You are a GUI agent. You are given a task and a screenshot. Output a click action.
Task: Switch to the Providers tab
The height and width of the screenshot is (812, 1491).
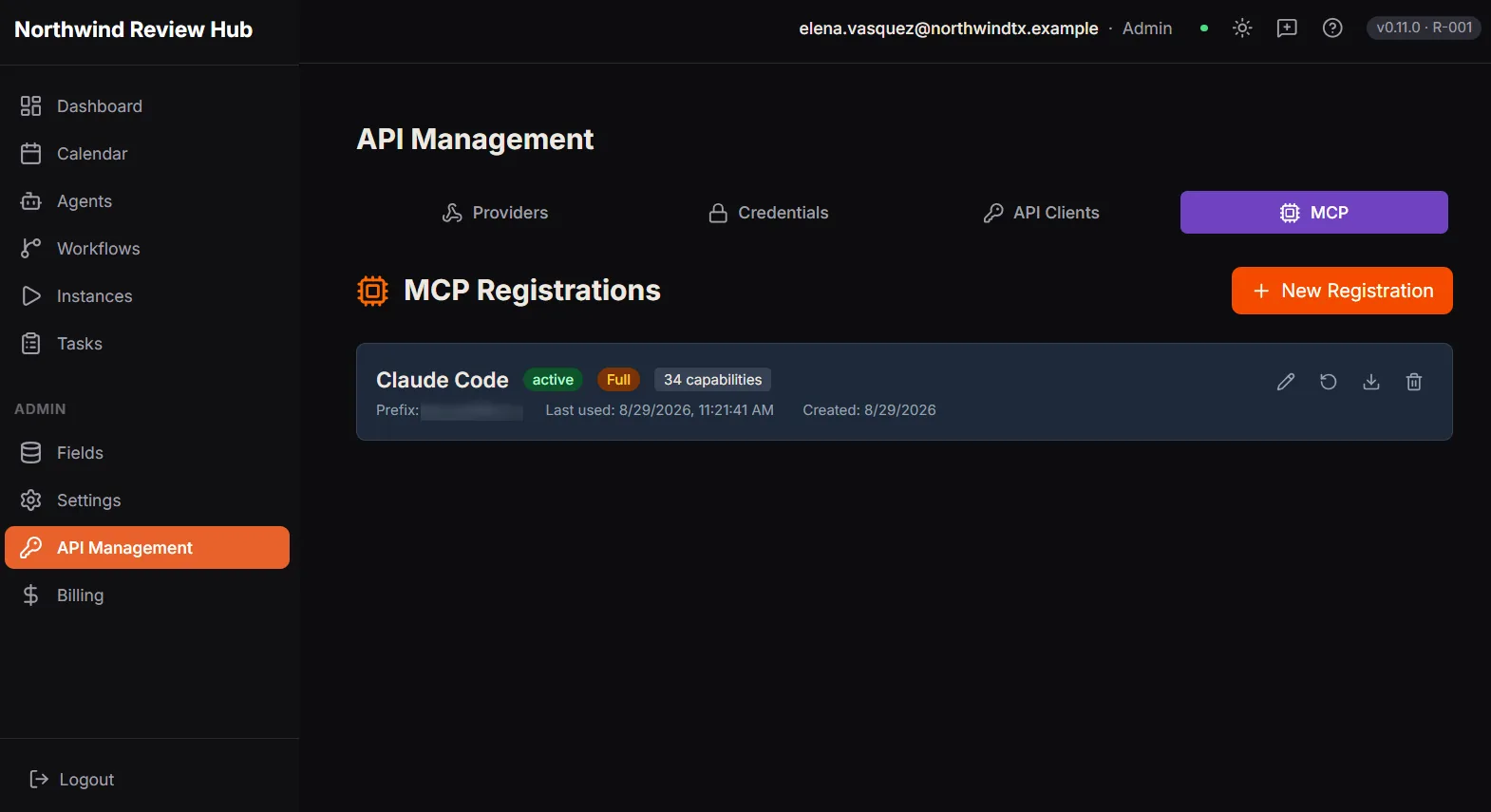click(x=495, y=213)
